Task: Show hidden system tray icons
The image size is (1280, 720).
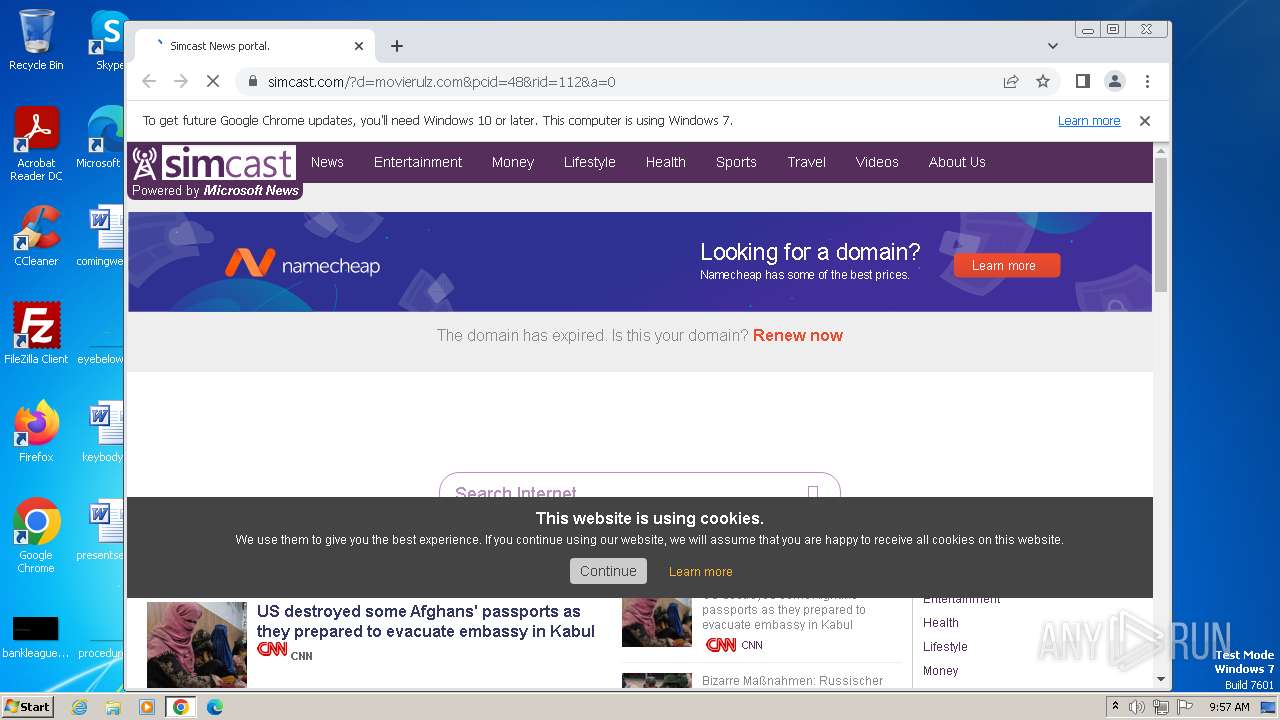Action: click(1115, 707)
